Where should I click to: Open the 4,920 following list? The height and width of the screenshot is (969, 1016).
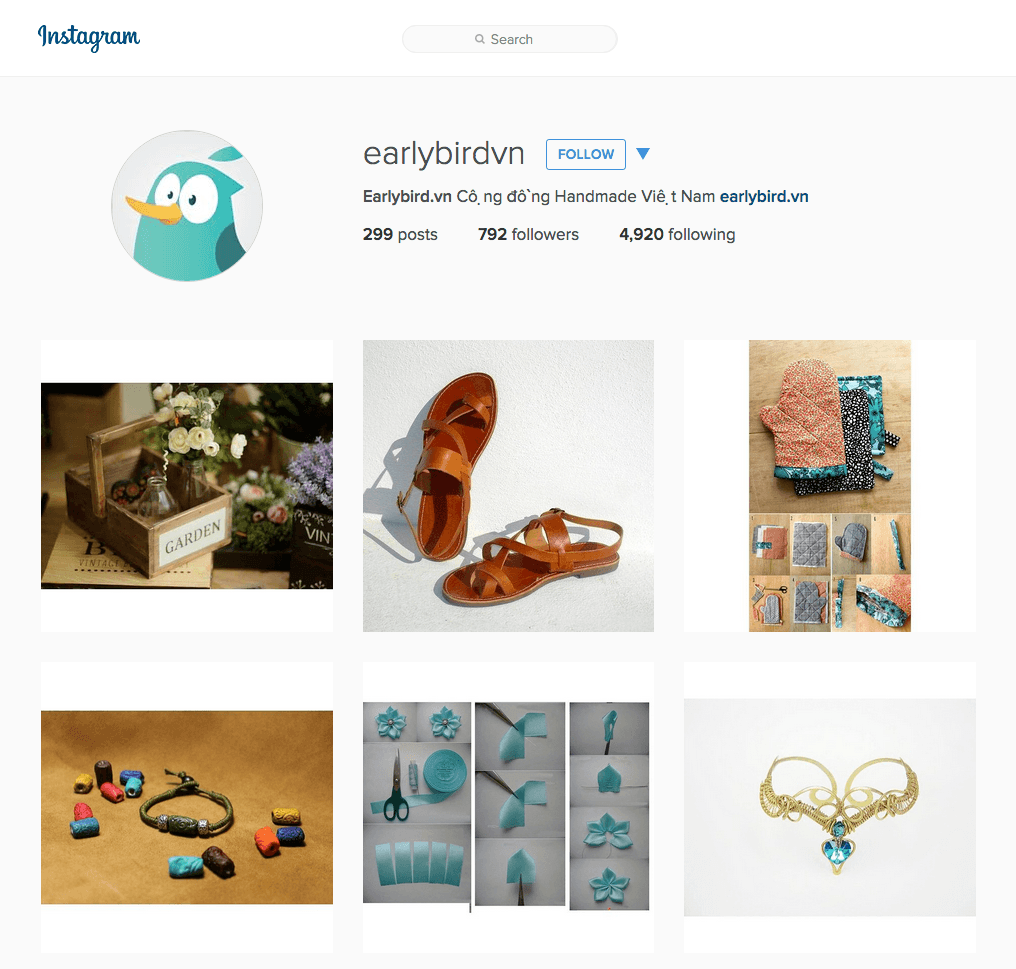pyautogui.click(x=677, y=234)
